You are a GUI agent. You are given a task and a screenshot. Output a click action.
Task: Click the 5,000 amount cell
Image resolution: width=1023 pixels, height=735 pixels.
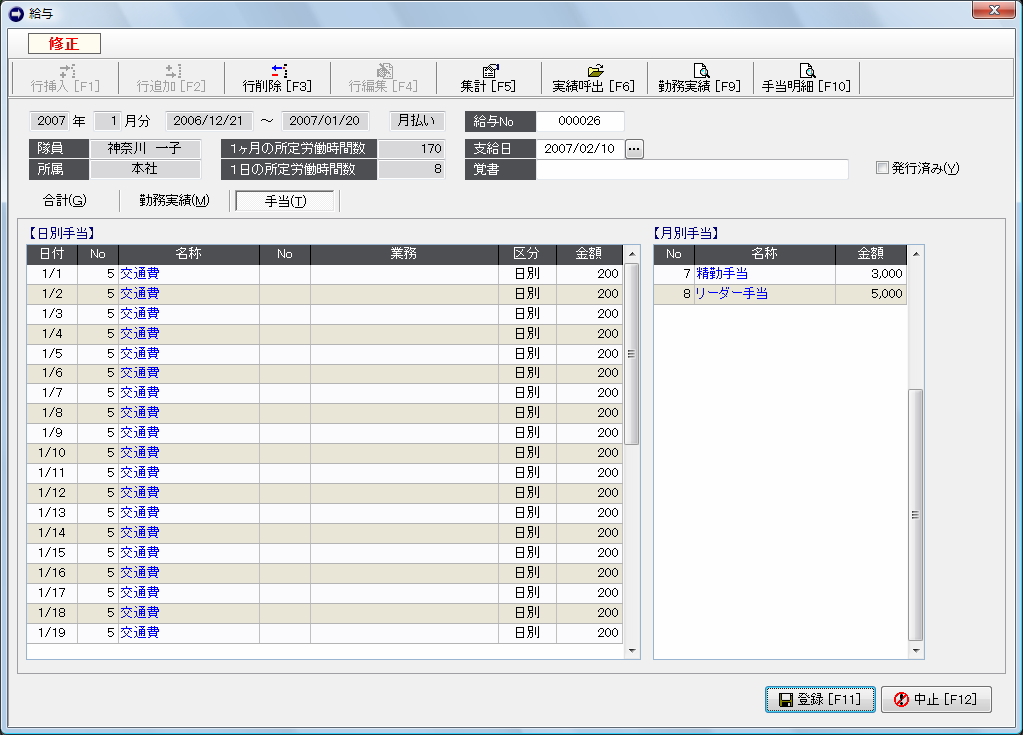coord(871,294)
